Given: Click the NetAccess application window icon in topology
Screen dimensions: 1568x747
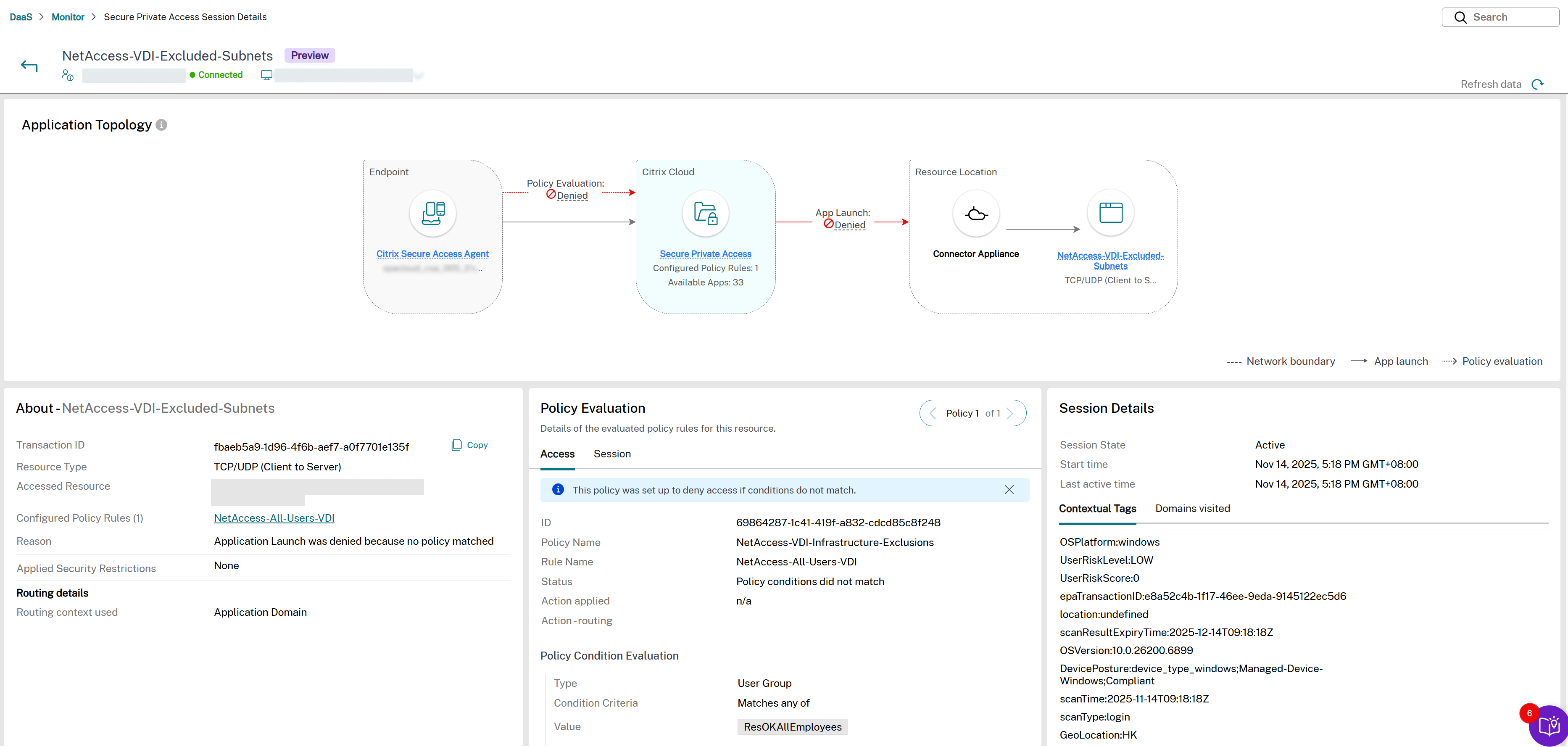Looking at the screenshot, I should 1110,213.
